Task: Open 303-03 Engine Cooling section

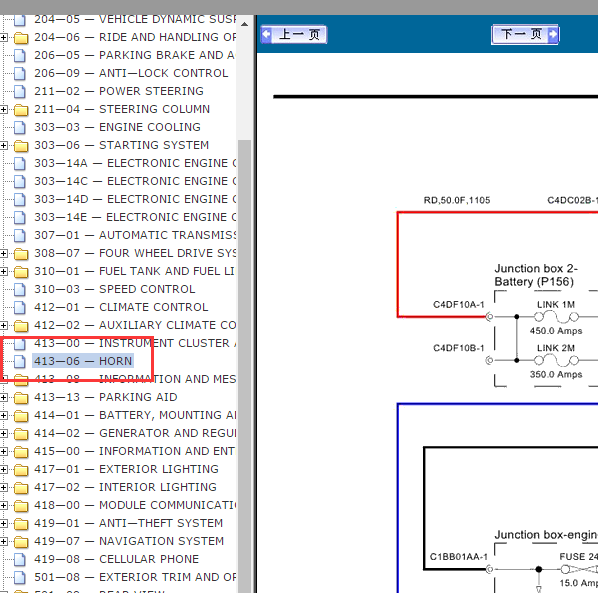Action: pos(117,127)
